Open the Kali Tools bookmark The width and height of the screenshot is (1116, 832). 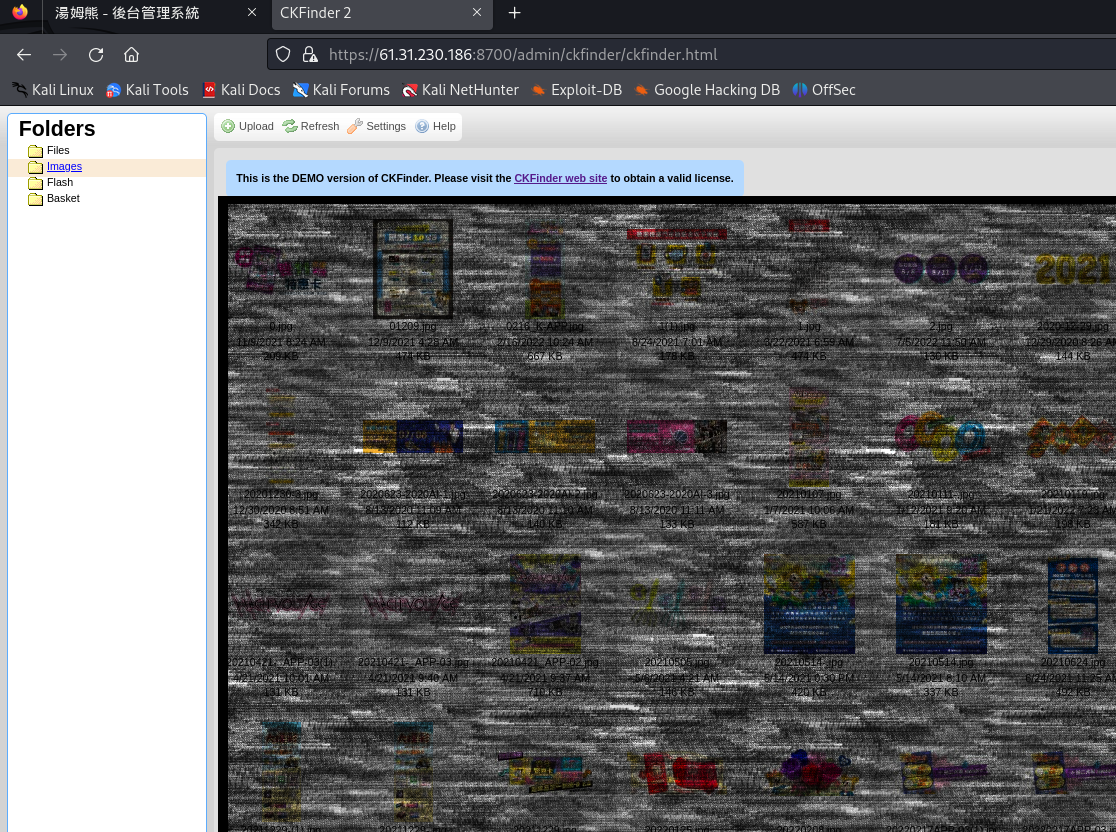pos(147,90)
